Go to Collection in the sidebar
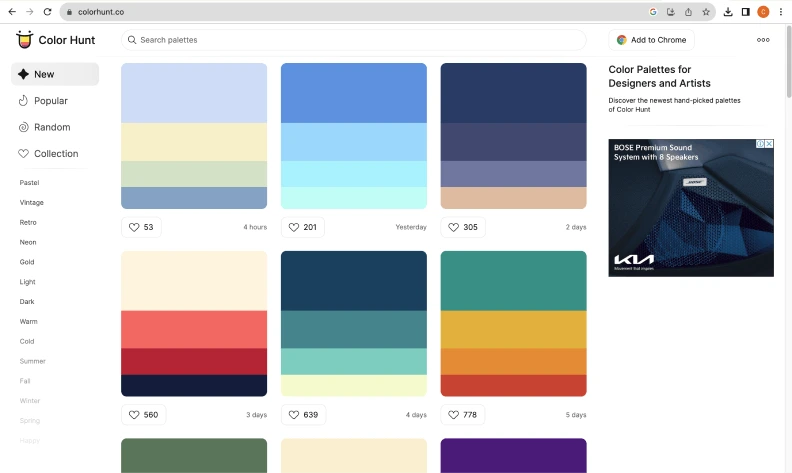792x473 pixels. click(55, 154)
